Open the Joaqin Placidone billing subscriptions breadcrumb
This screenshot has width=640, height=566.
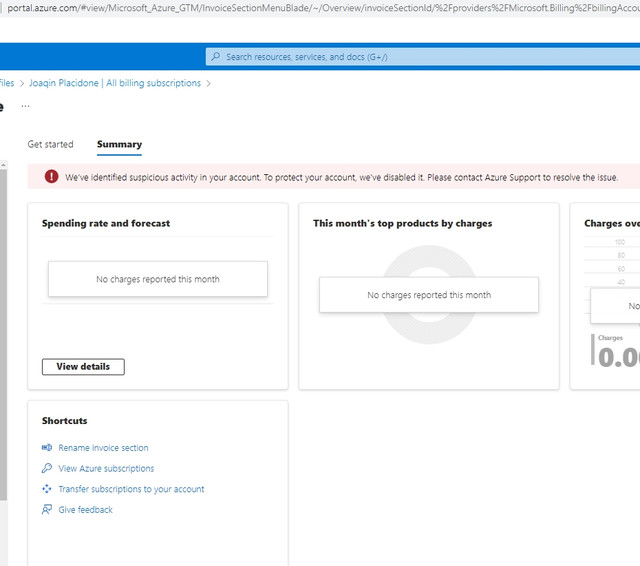[115, 83]
